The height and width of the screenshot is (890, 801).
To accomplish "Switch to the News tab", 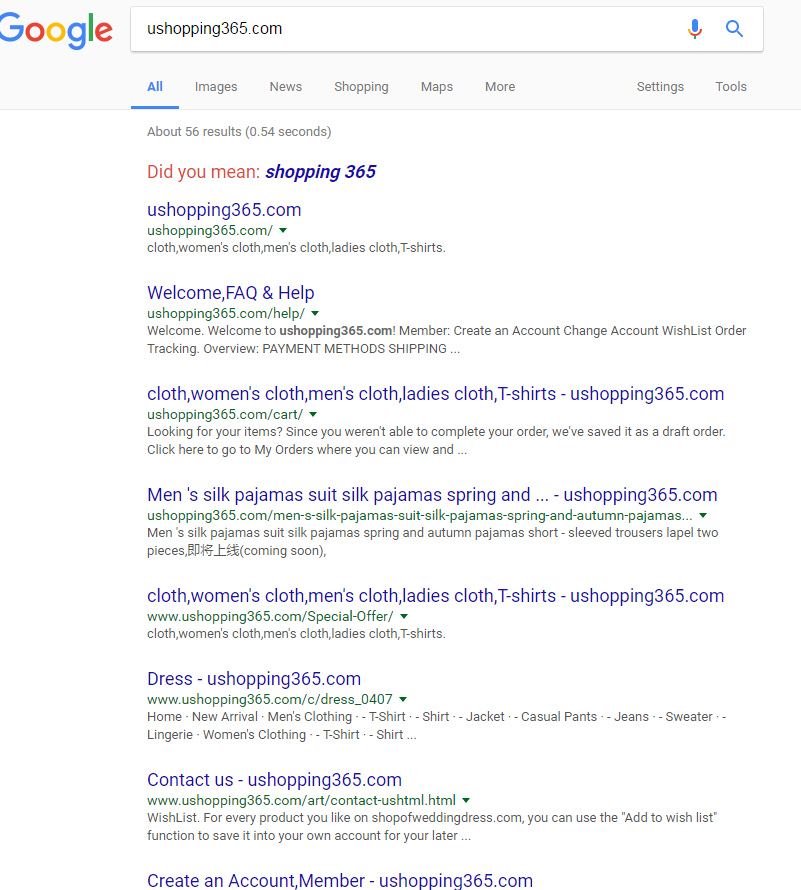I will pyautogui.click(x=286, y=87).
